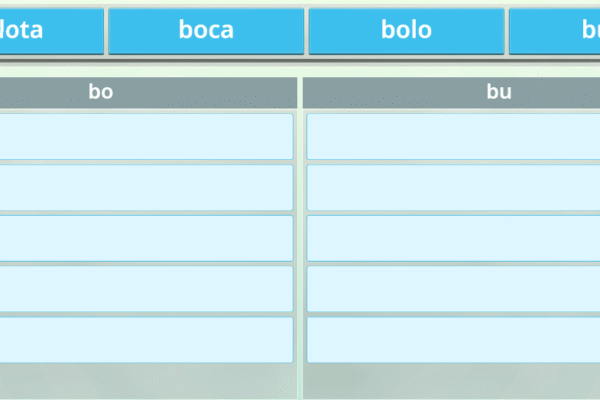
Task: Choose second empty slot under 'bu'
Action: (x=453, y=188)
